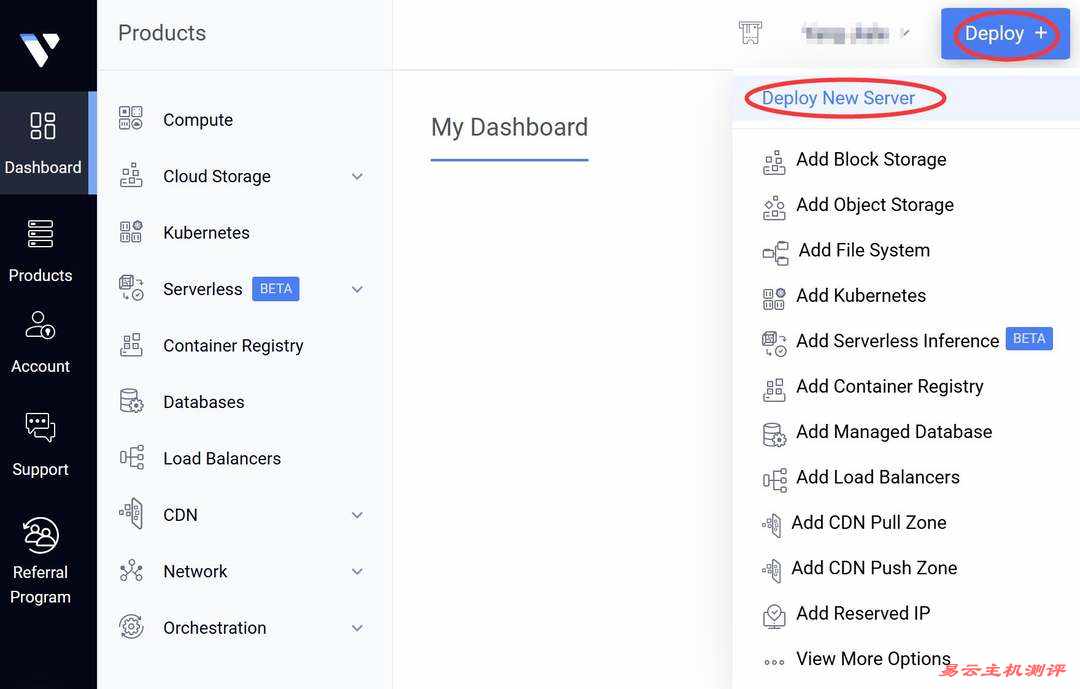Click the blue Deploy + button
Image resolution: width=1080 pixels, height=689 pixels.
coord(1005,34)
